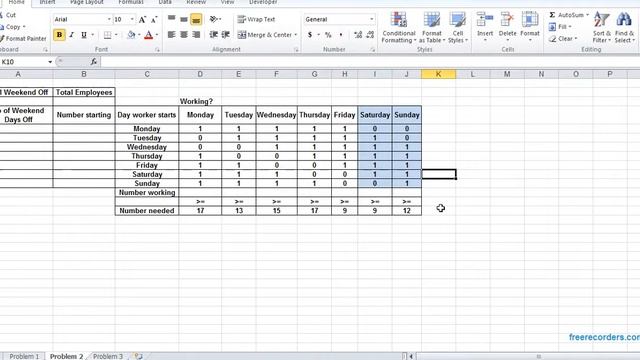Switch to the Problem 3 sheet
Viewport: 640px width, 360px height.
point(108,356)
